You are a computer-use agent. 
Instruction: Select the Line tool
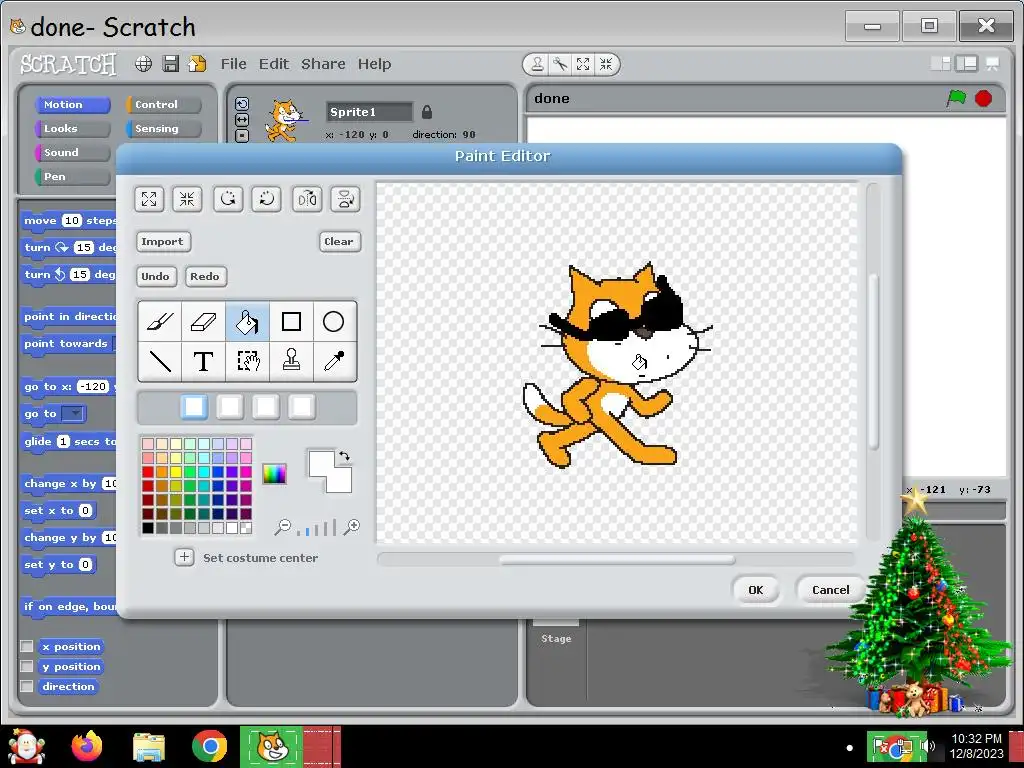(x=160, y=360)
